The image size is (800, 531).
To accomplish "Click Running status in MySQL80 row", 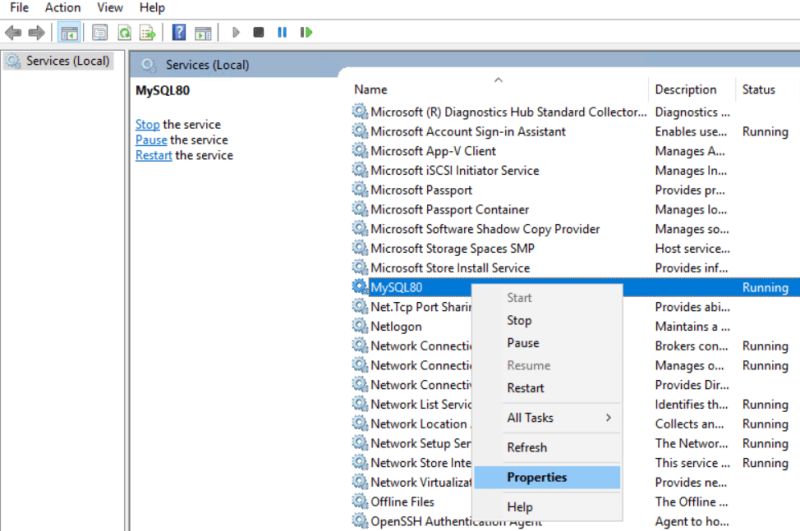I will pyautogui.click(x=765, y=287).
